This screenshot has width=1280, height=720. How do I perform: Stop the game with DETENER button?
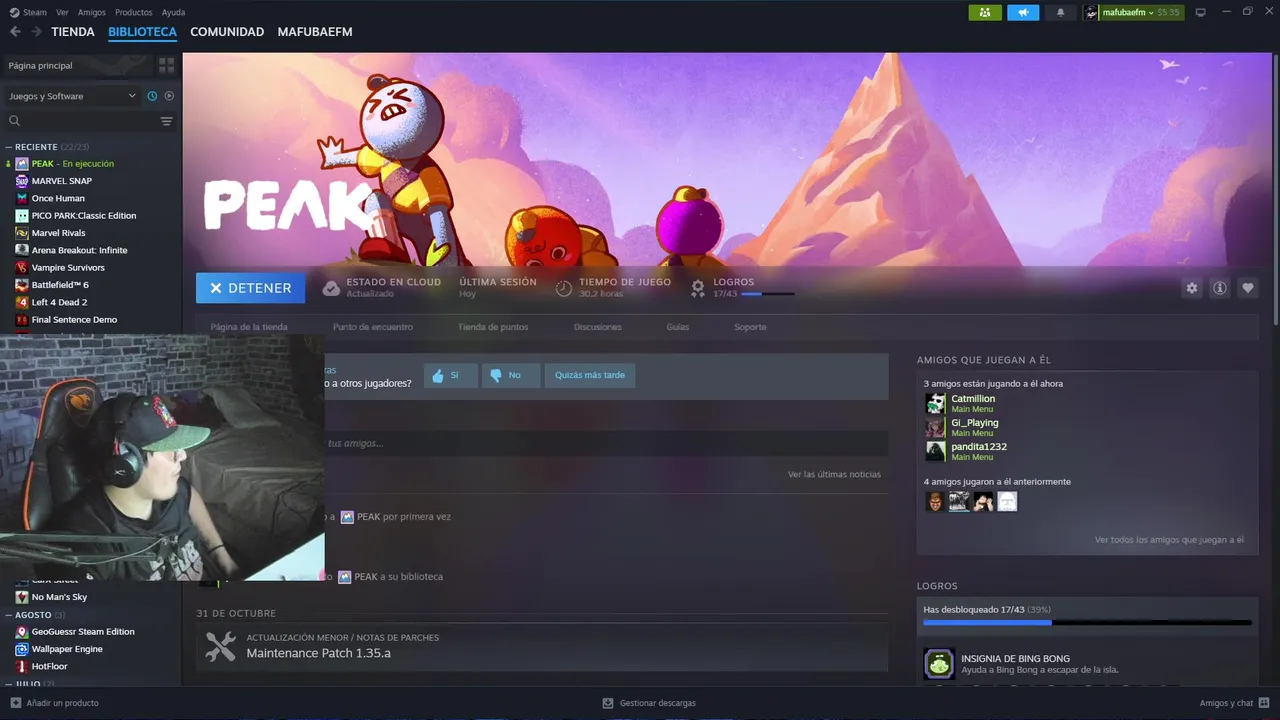pos(251,288)
